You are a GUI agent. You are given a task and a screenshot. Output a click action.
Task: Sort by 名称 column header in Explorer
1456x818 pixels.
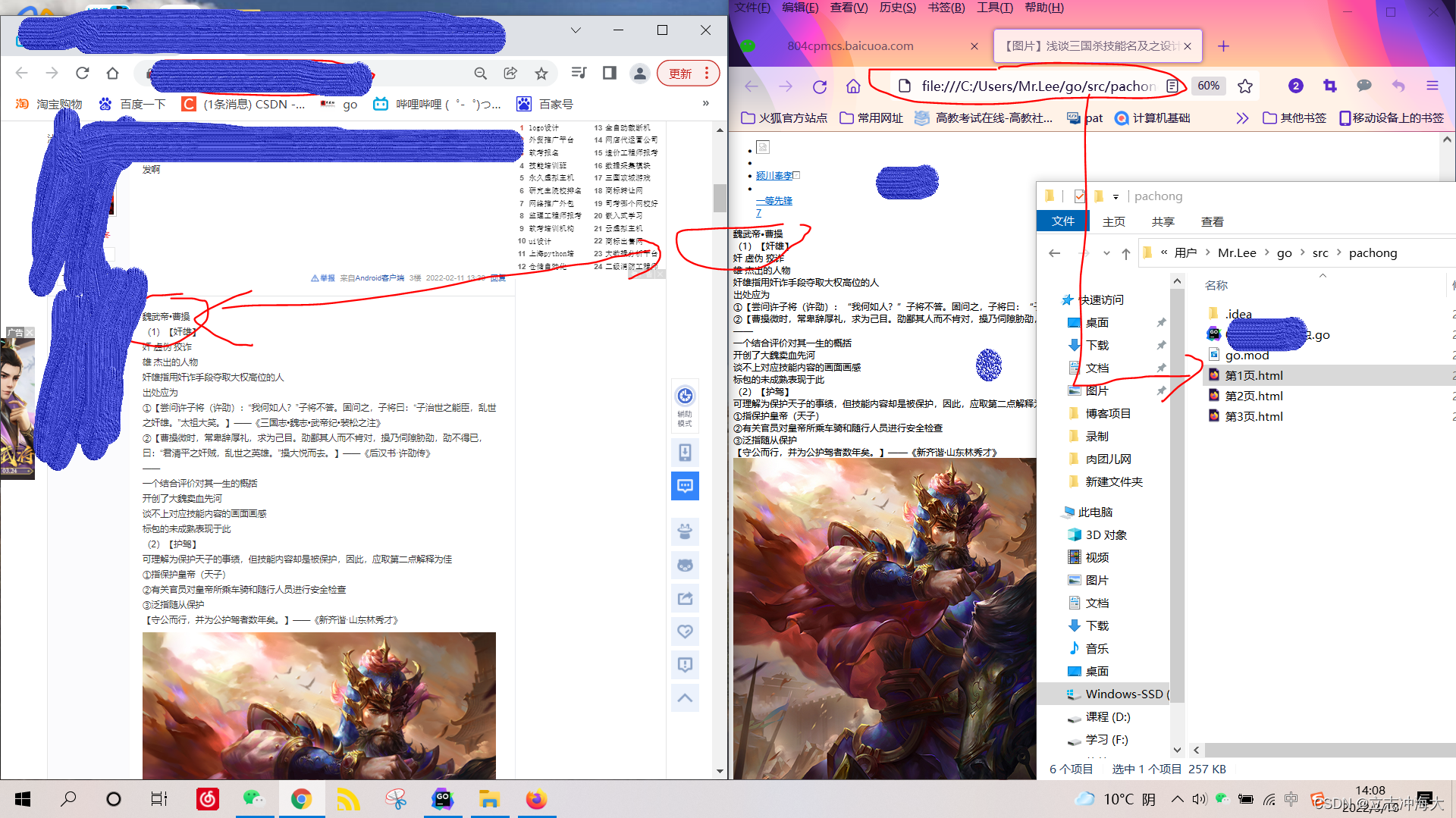click(x=1216, y=286)
